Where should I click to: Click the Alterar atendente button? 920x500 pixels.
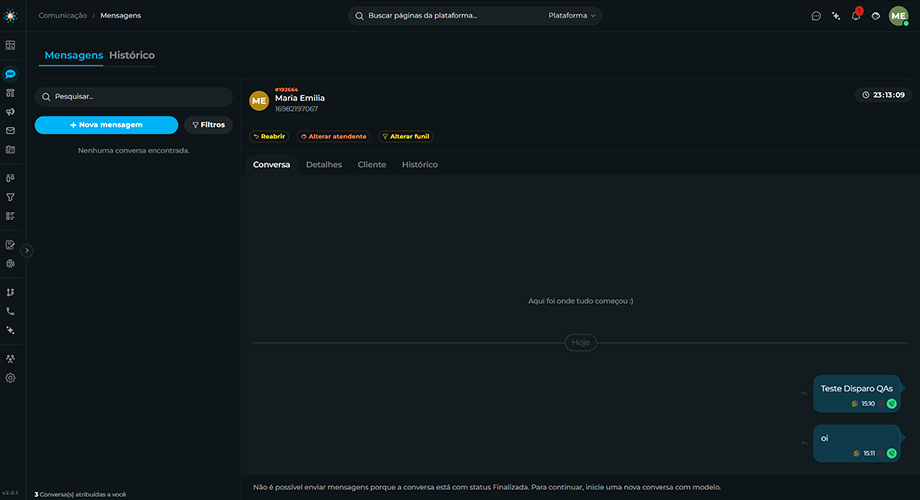[x=333, y=136]
